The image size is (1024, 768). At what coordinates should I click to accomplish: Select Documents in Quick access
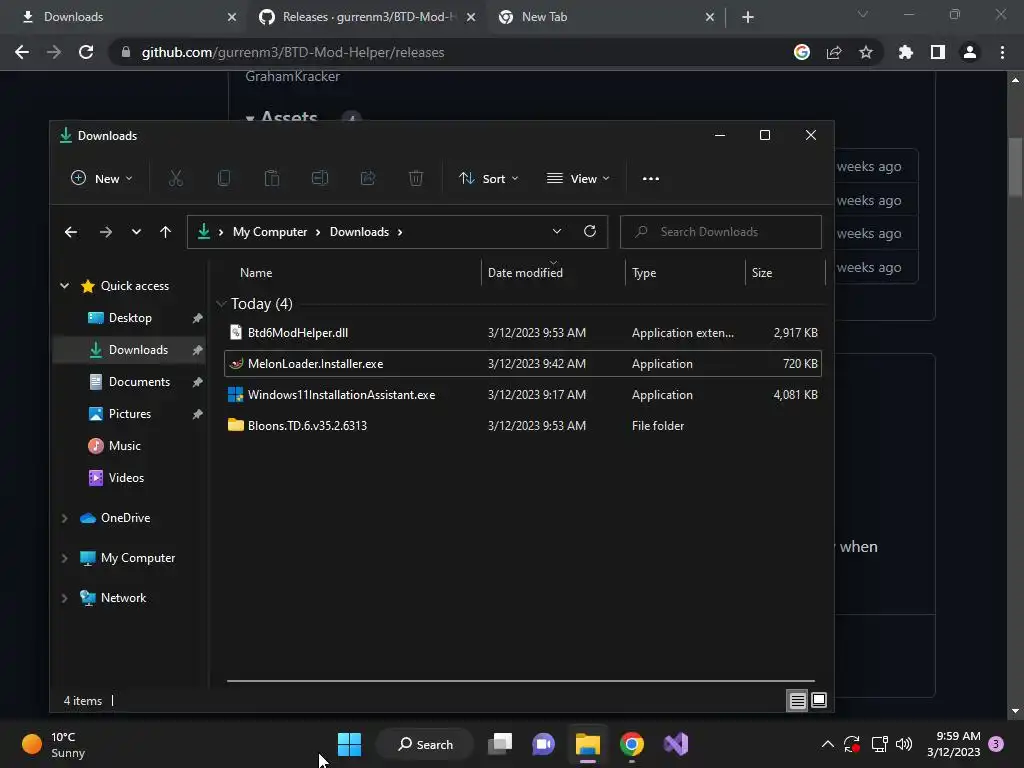tap(139, 382)
